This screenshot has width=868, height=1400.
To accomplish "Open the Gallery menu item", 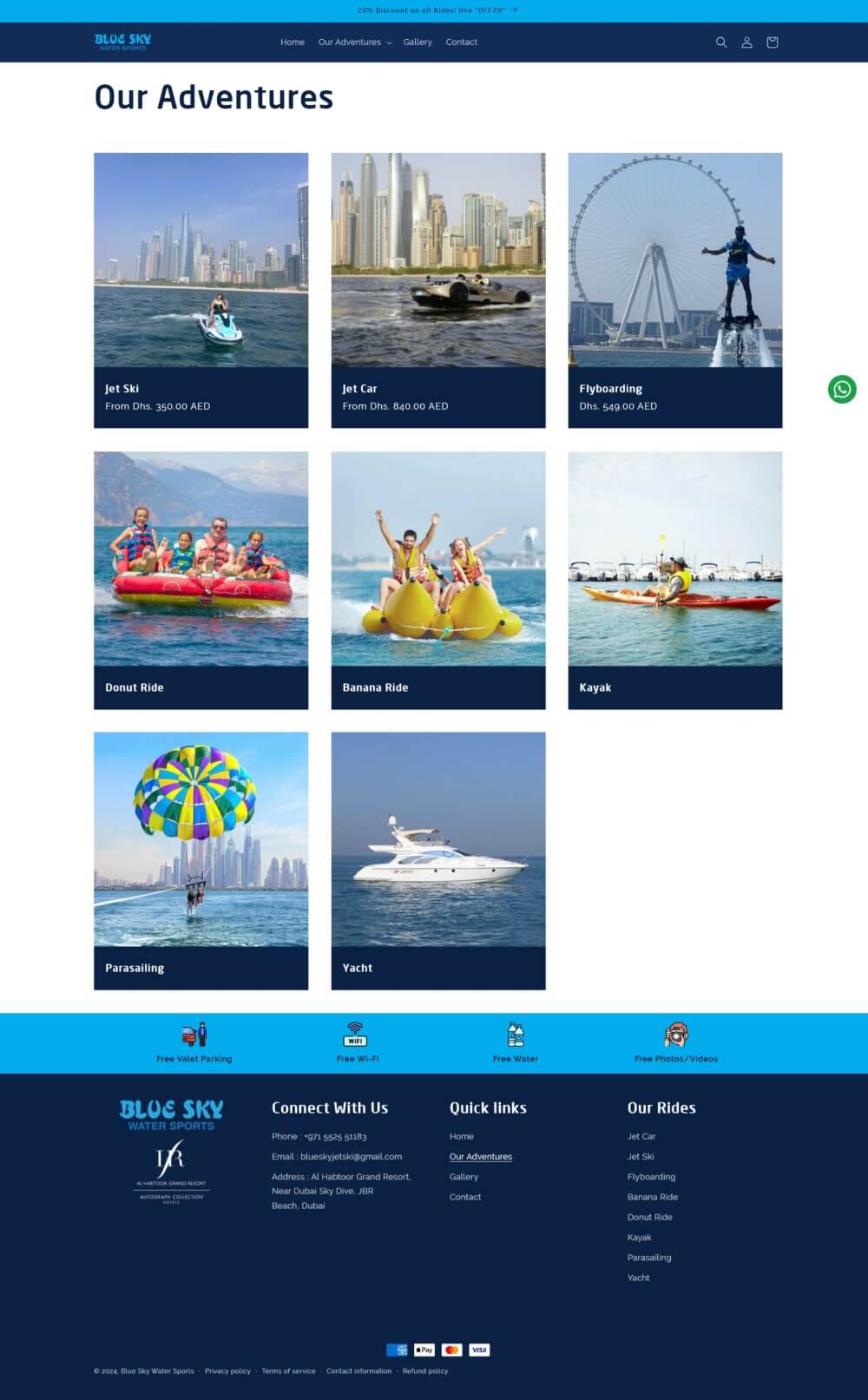I will [x=418, y=43].
